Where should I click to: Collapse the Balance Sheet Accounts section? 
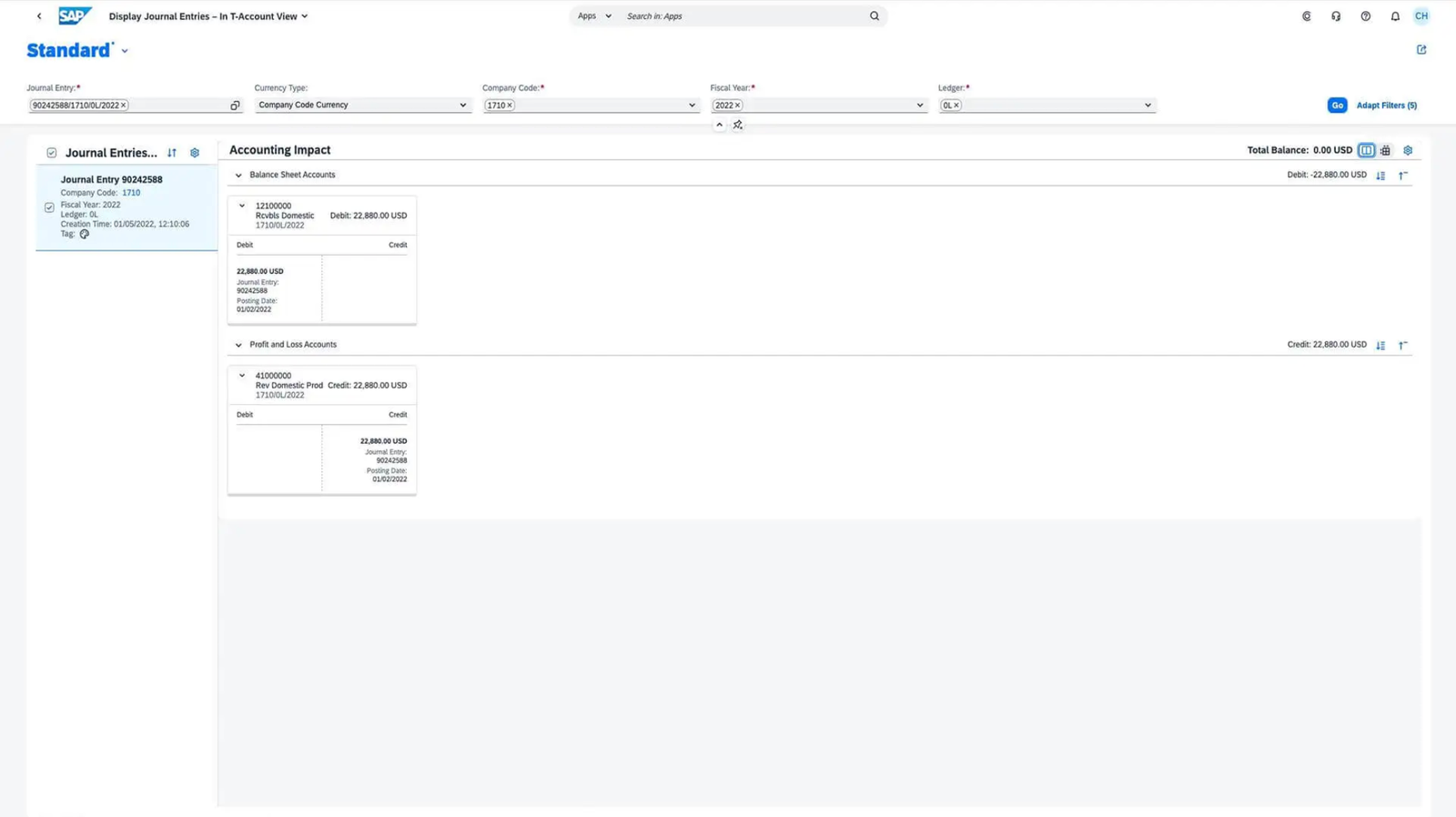pos(238,176)
